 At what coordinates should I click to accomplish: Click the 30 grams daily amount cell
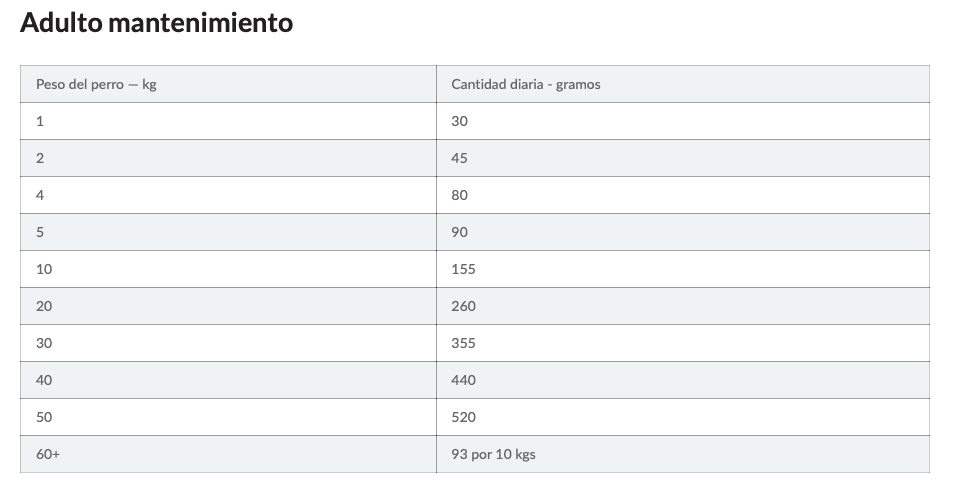[683, 121]
